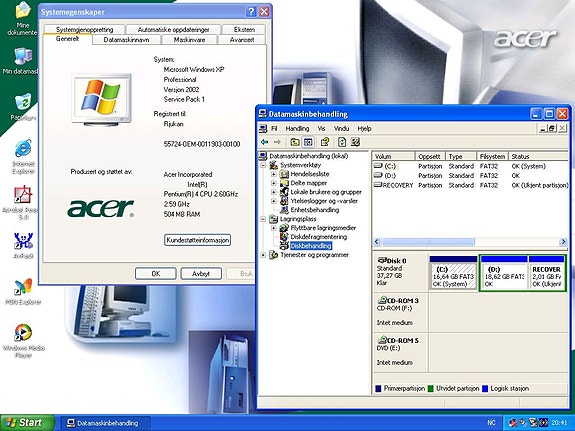Screen dimensions: 575x431
Task: Select the (D:) row in volume list
Action: click(x=470, y=176)
